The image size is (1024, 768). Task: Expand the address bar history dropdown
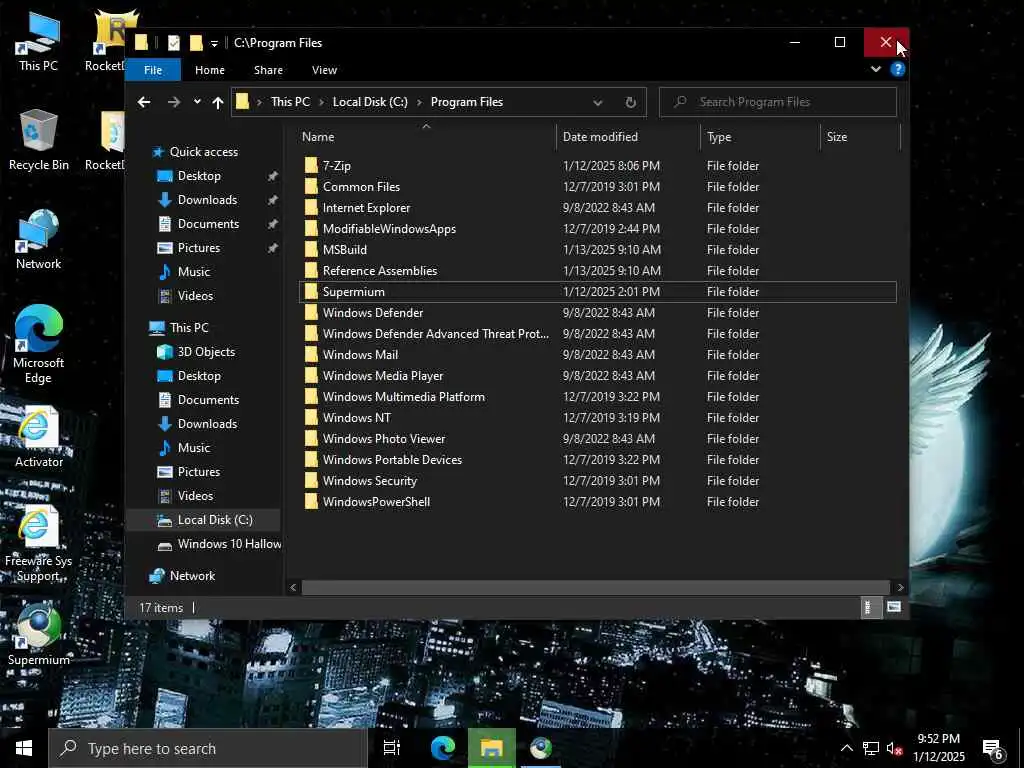coord(597,102)
